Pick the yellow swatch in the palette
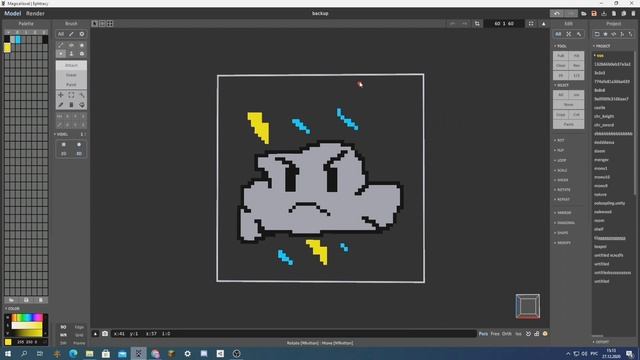Screen dimensions: 640x360 point(7,48)
